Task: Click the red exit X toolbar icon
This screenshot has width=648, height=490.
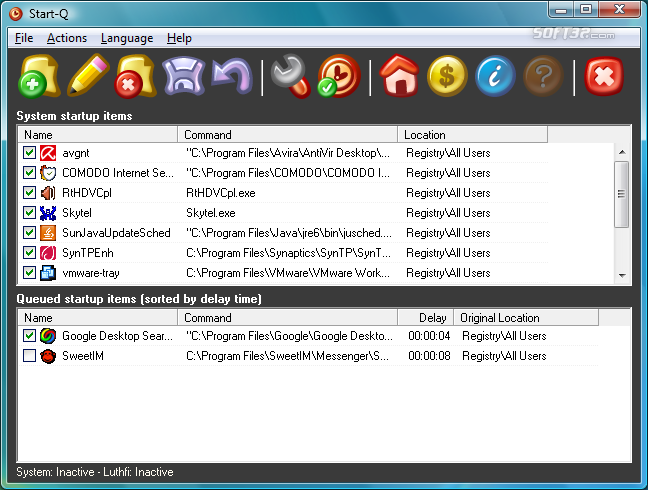Action: (604, 76)
